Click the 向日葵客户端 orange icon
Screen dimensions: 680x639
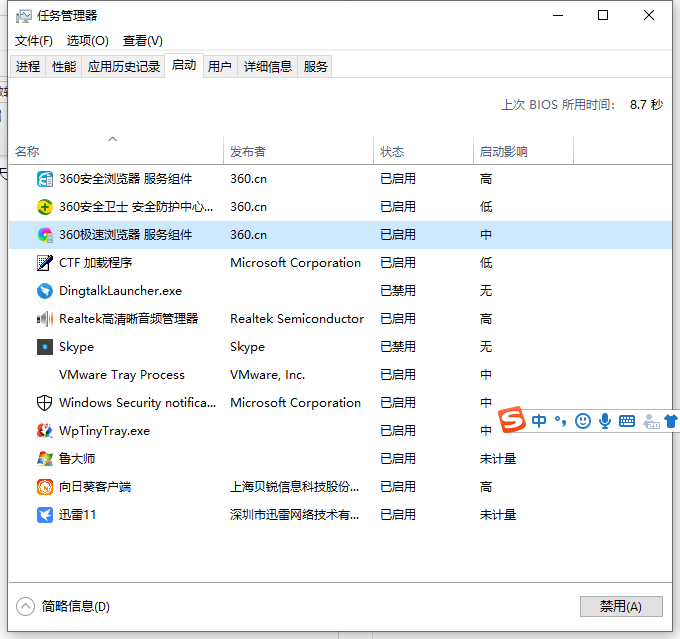click(45, 487)
